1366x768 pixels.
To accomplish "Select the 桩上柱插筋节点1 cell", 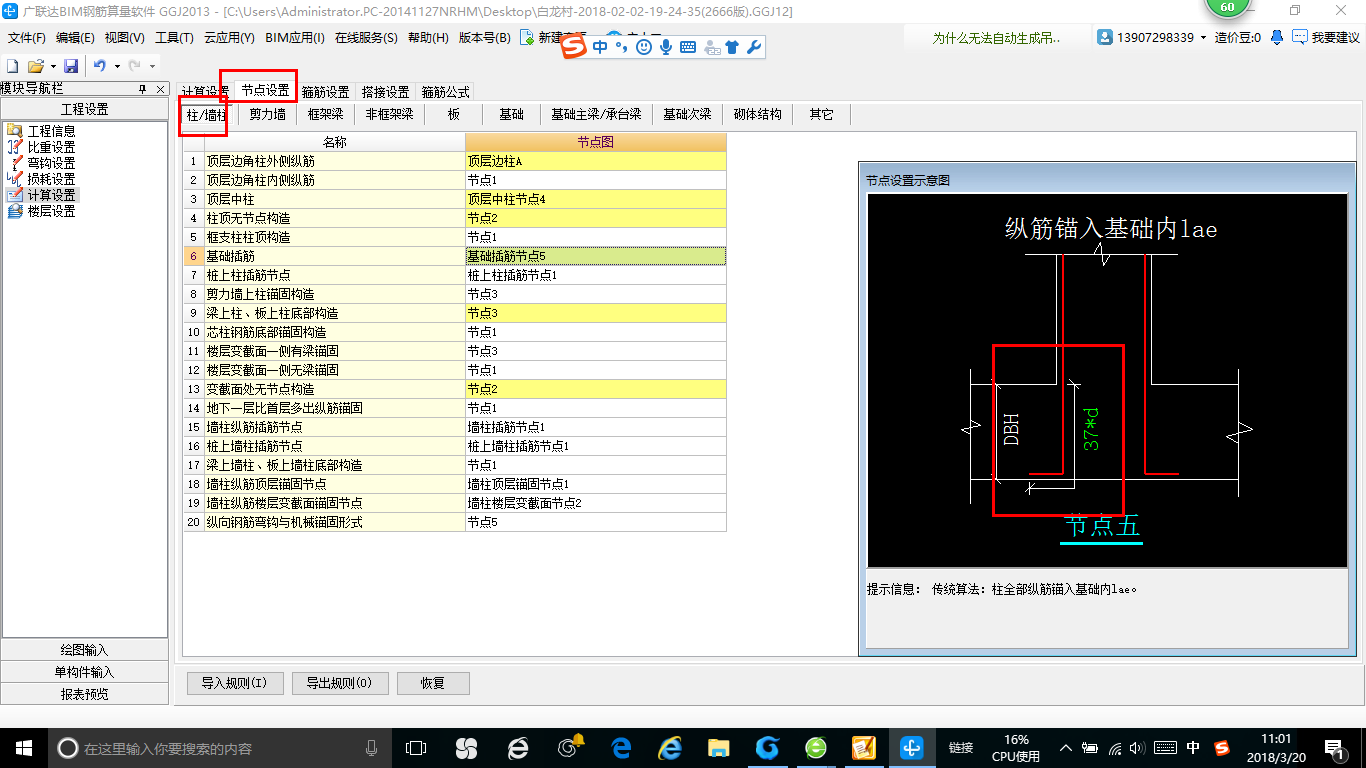I will click(596, 275).
